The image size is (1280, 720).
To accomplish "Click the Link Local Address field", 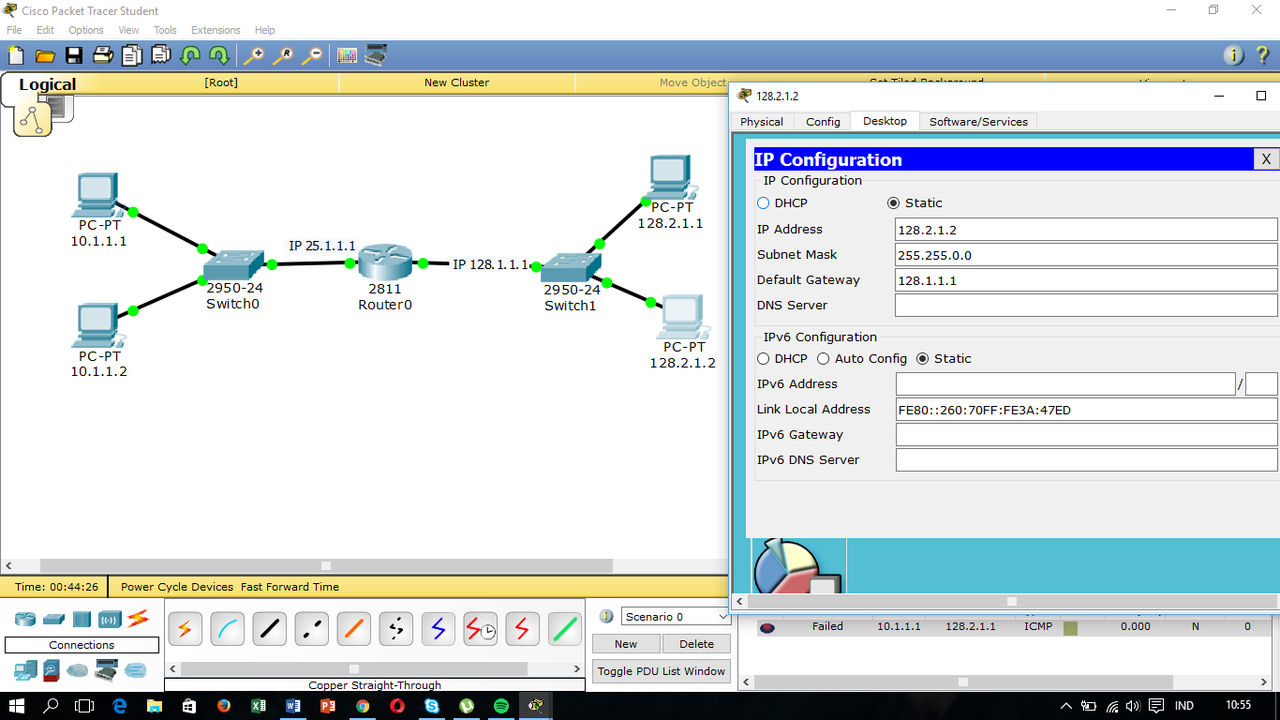I will pos(1086,410).
